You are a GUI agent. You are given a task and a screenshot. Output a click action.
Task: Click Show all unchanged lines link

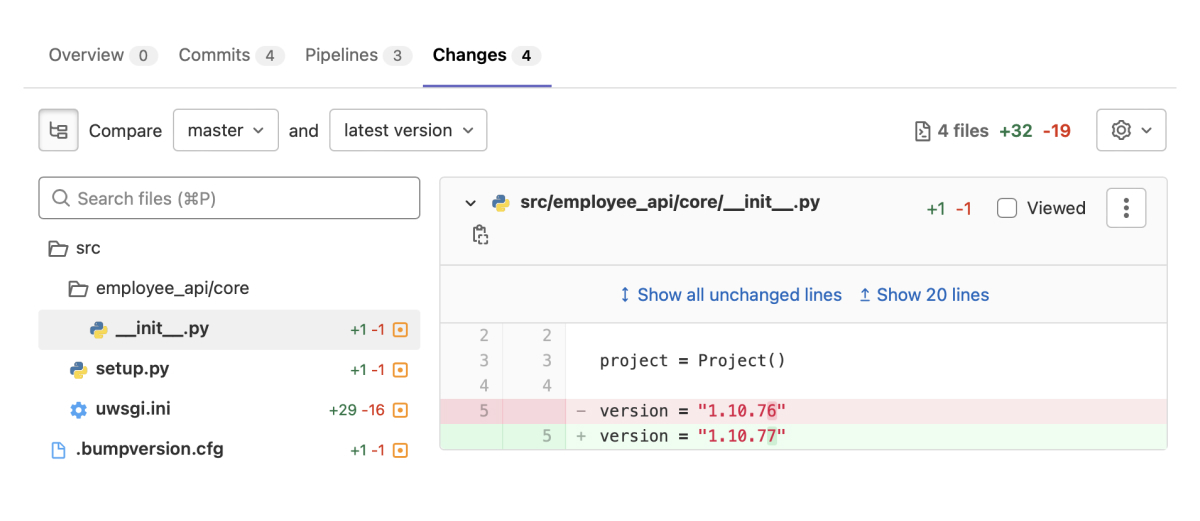[x=730, y=295]
